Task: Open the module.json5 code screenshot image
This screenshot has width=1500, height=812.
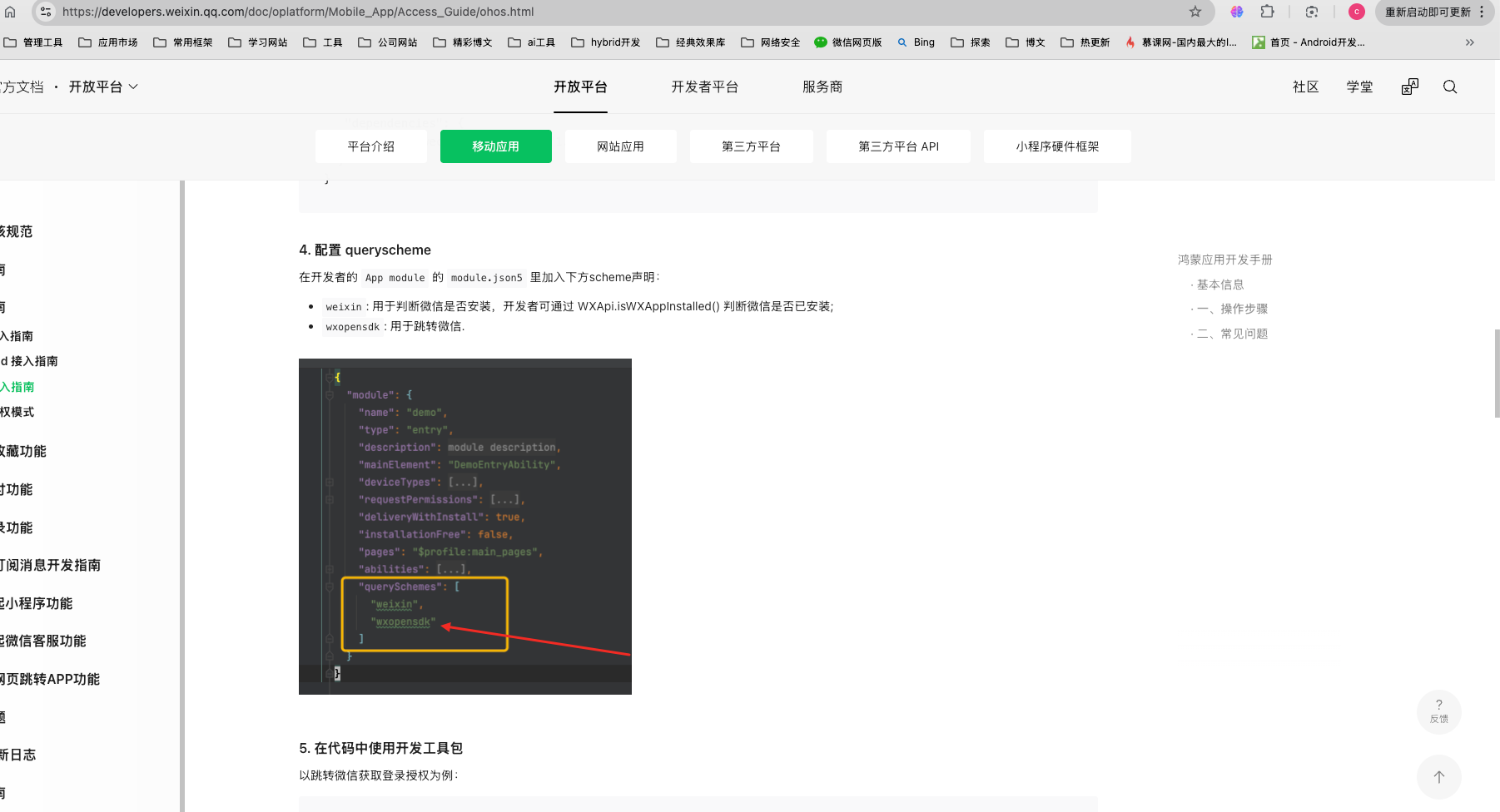Action: click(x=465, y=527)
